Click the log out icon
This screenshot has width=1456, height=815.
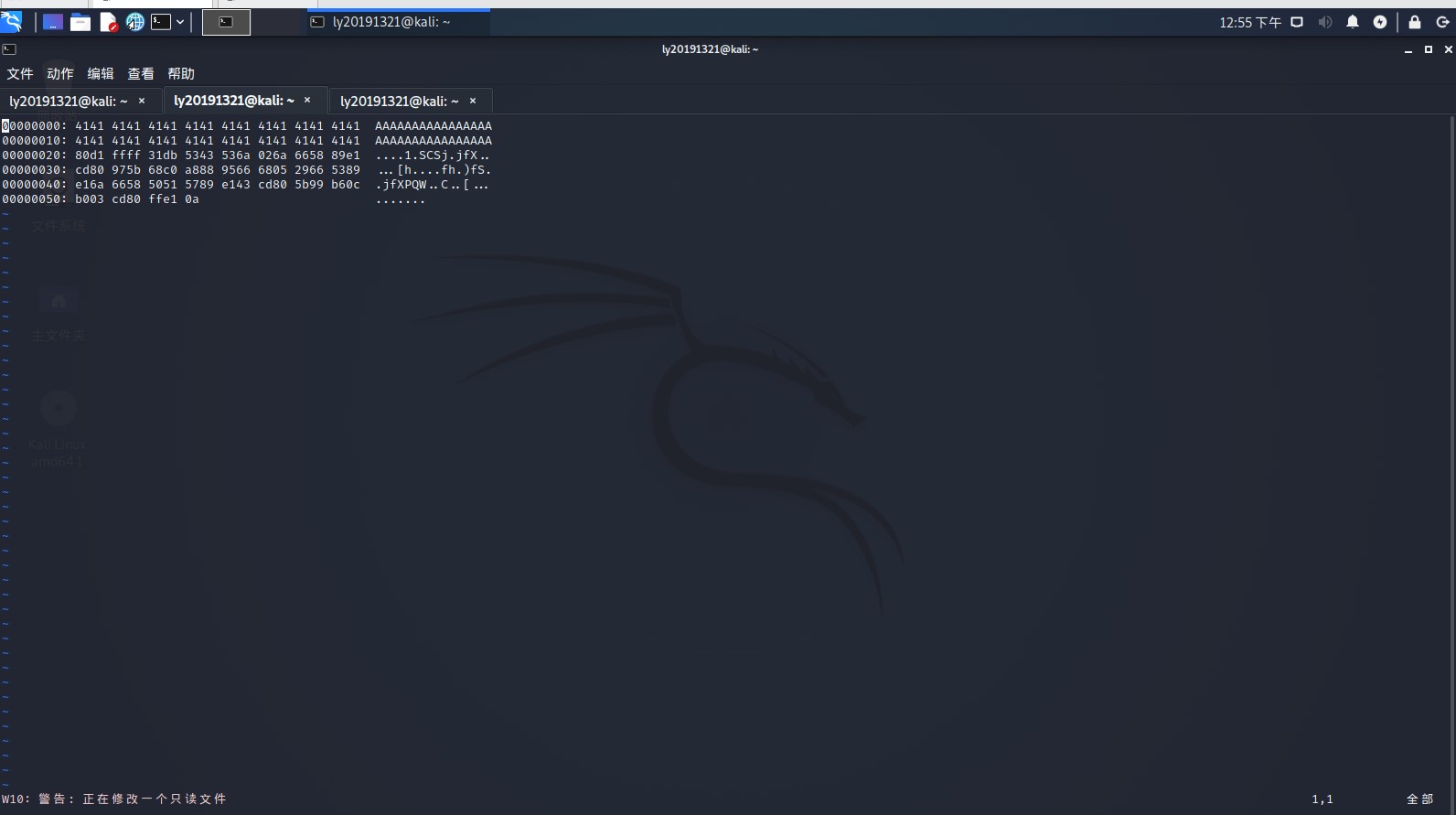pos(1442,22)
